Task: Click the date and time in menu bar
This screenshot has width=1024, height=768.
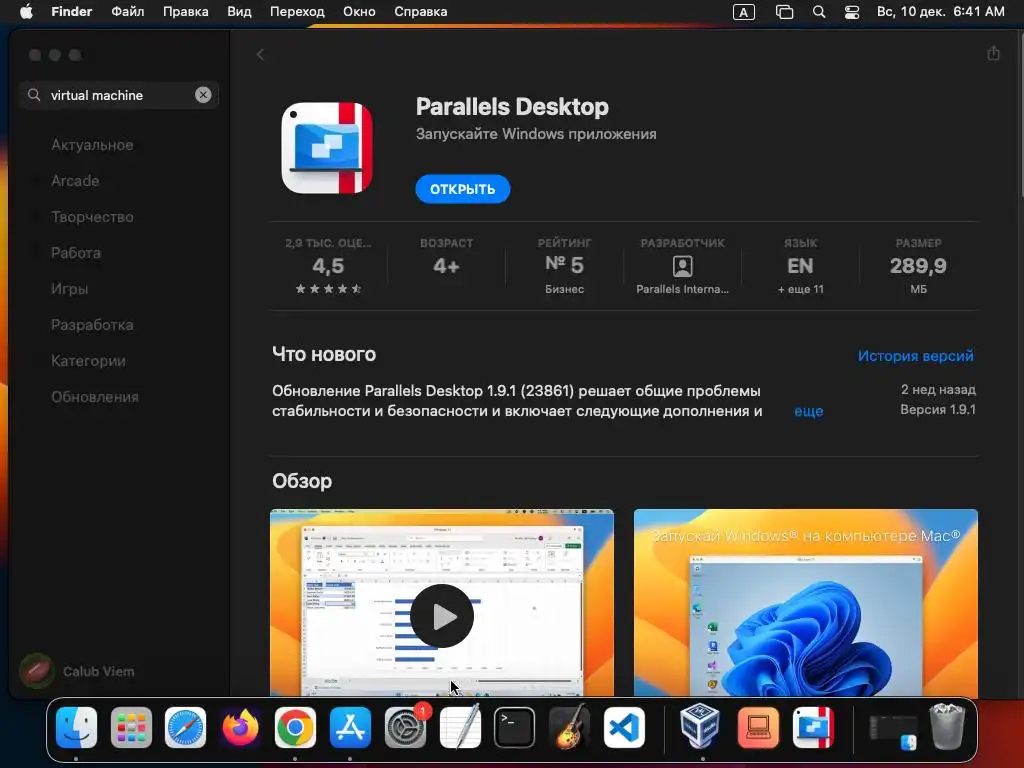Action: click(x=940, y=12)
